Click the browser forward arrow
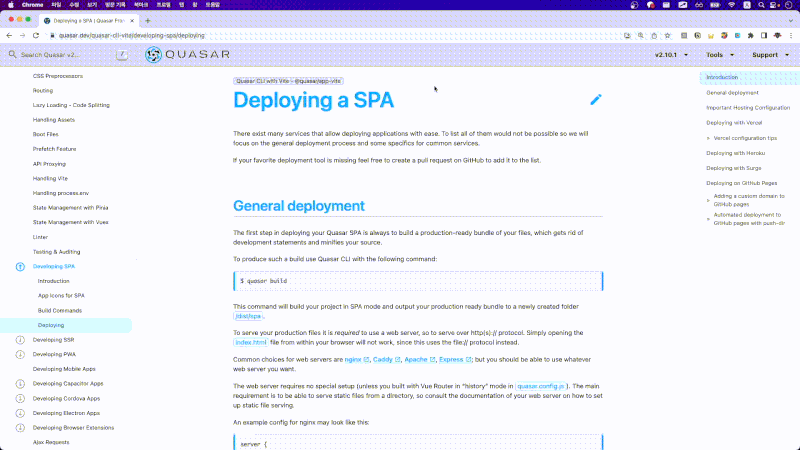 click(x=22, y=36)
